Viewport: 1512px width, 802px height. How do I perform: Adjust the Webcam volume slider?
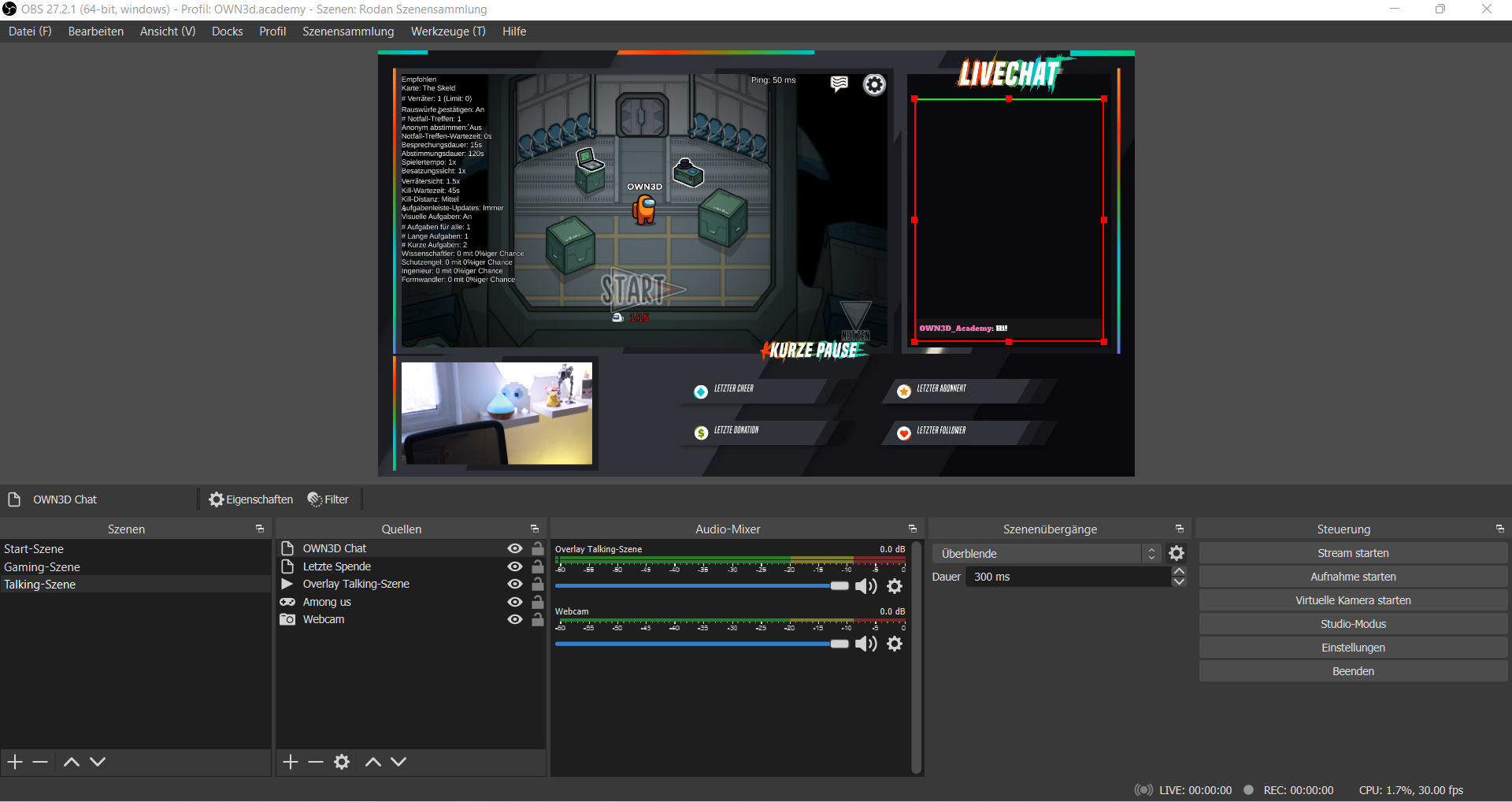pyautogui.click(x=838, y=644)
